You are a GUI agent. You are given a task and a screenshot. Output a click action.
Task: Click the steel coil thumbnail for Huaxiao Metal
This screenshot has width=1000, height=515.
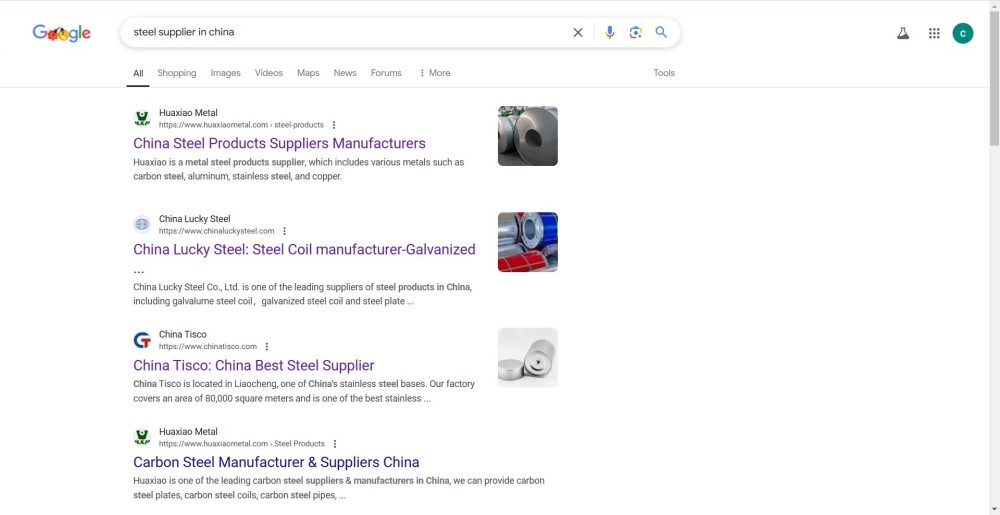[x=528, y=136]
